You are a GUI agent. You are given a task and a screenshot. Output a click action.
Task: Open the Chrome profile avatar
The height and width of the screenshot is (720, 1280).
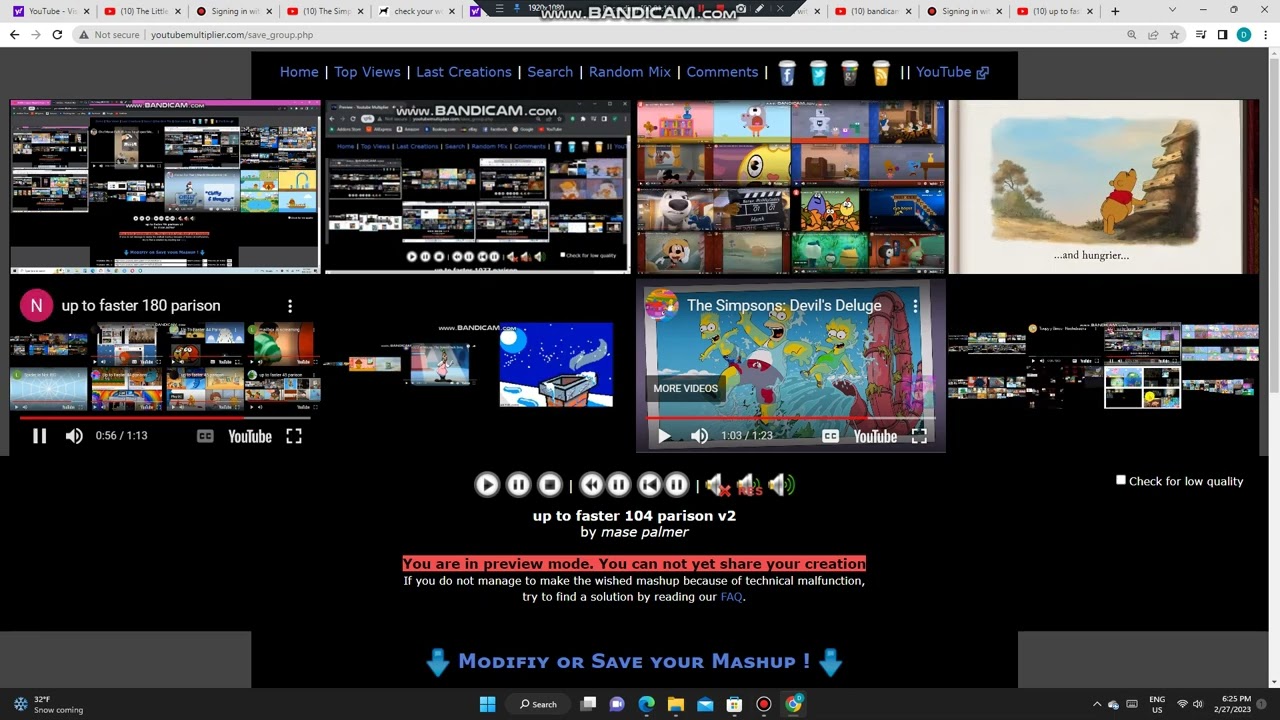tap(1244, 34)
